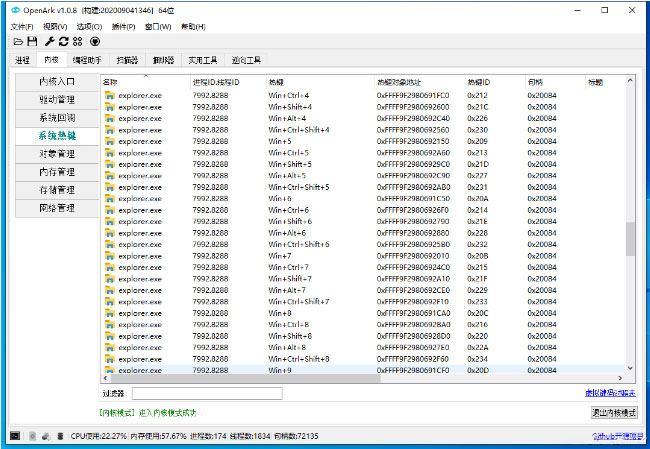
Task: Click the Win+Shift+7 hotkey cell
Action: [290, 279]
